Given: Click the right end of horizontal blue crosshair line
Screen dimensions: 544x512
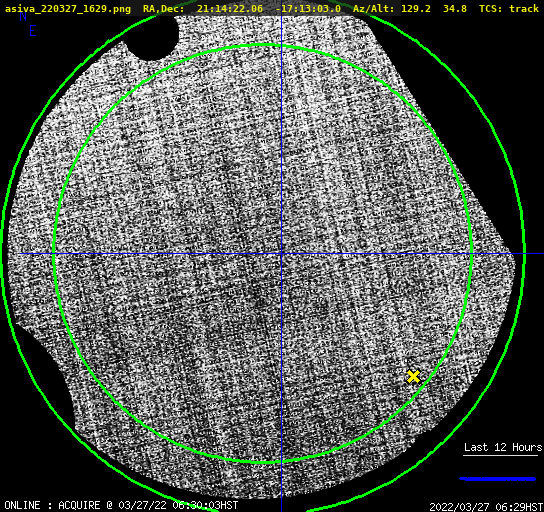Looking at the screenshot, I should 541,254.
